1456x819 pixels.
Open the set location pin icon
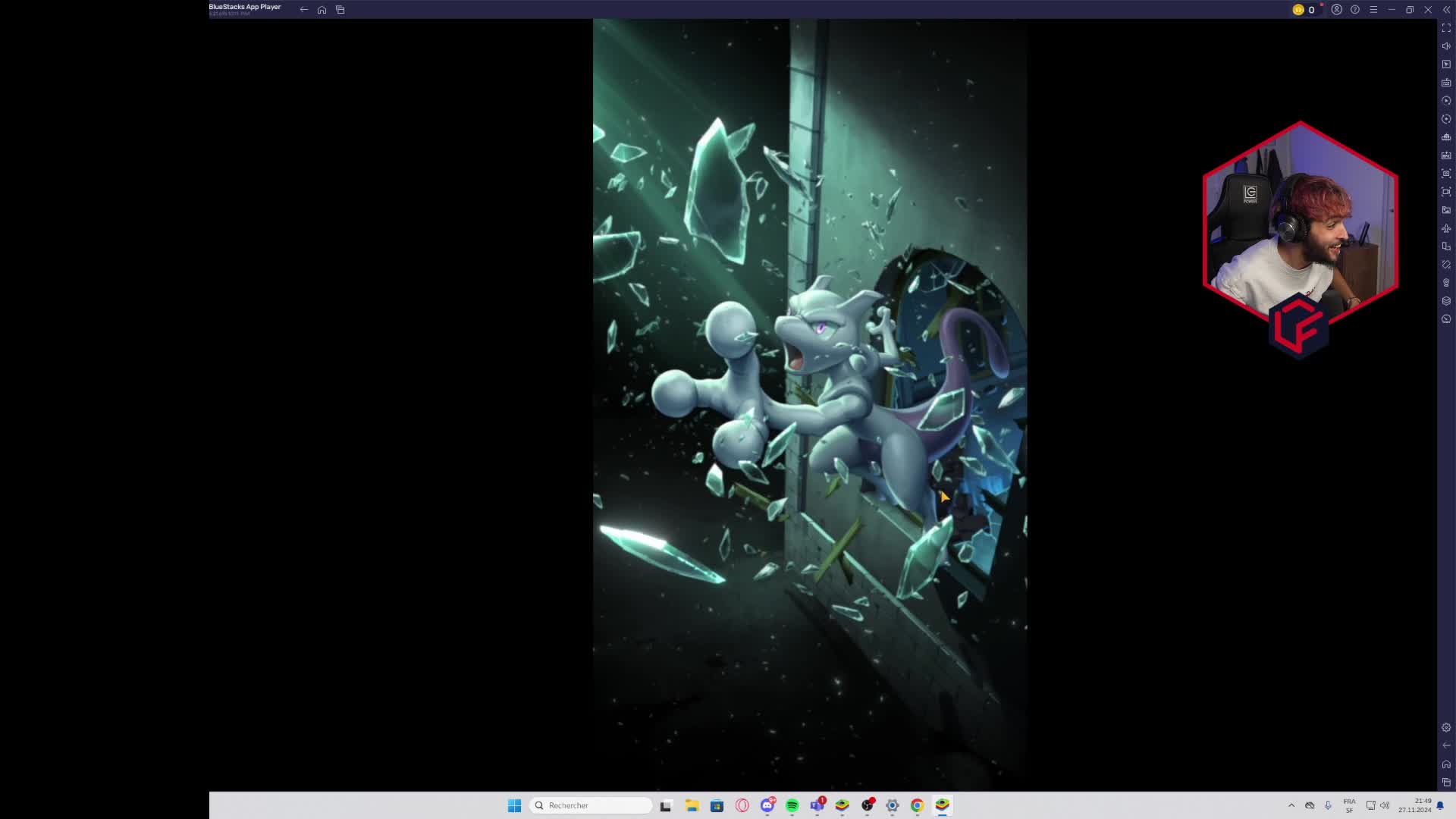point(1446,283)
